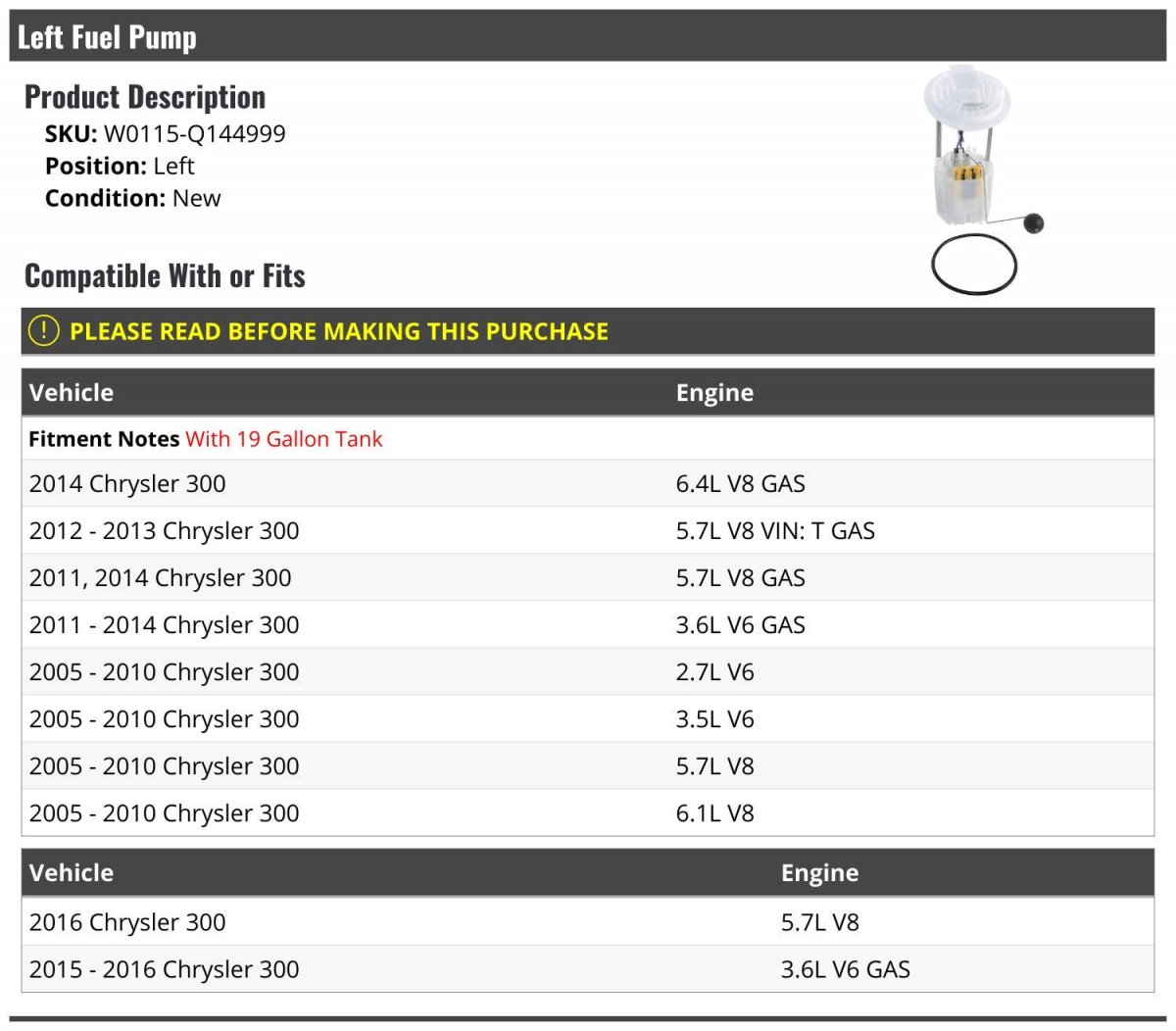Select the 2016 Chrysler 300 row

click(127, 922)
